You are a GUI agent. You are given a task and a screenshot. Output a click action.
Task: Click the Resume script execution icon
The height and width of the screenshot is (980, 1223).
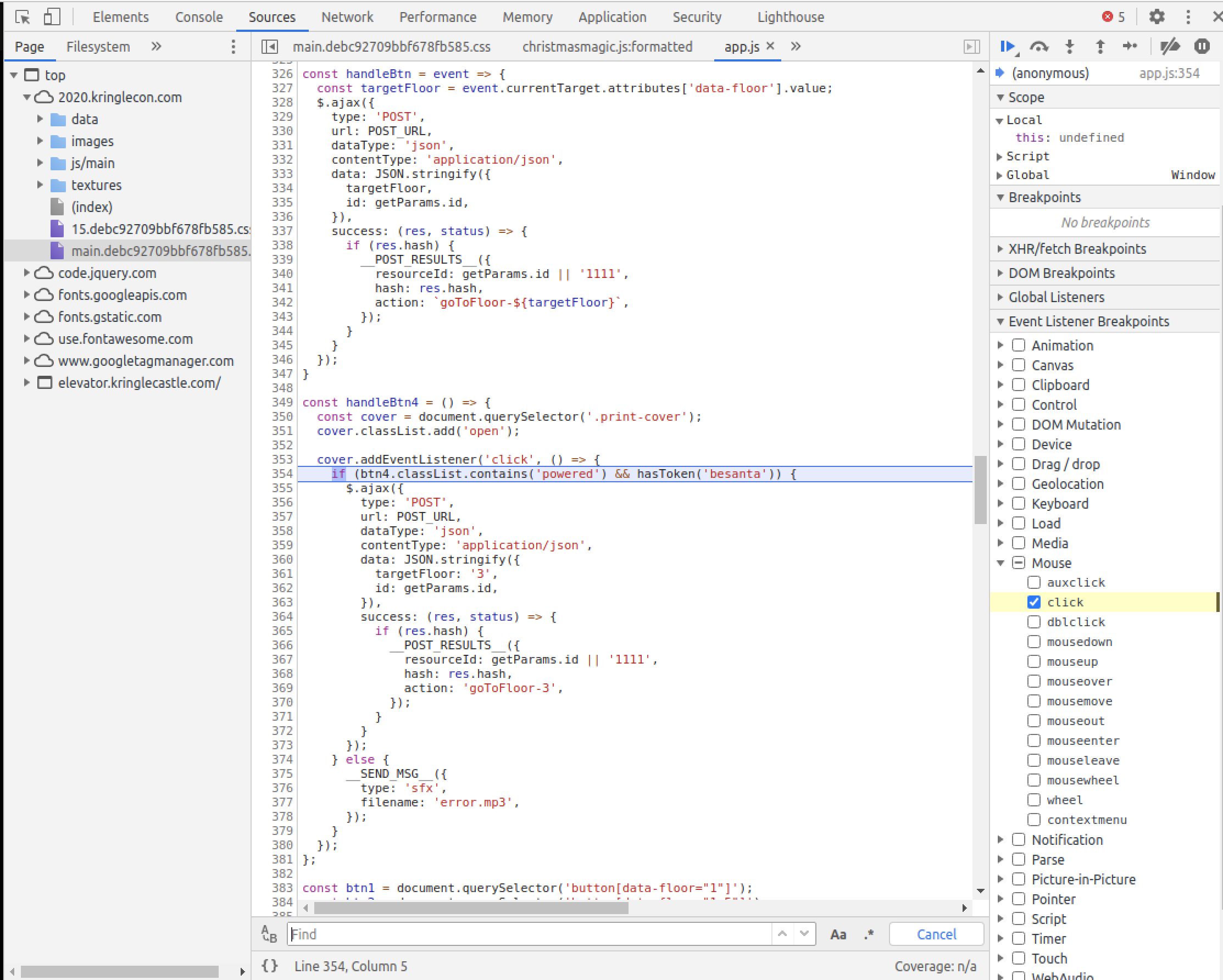tap(1009, 47)
